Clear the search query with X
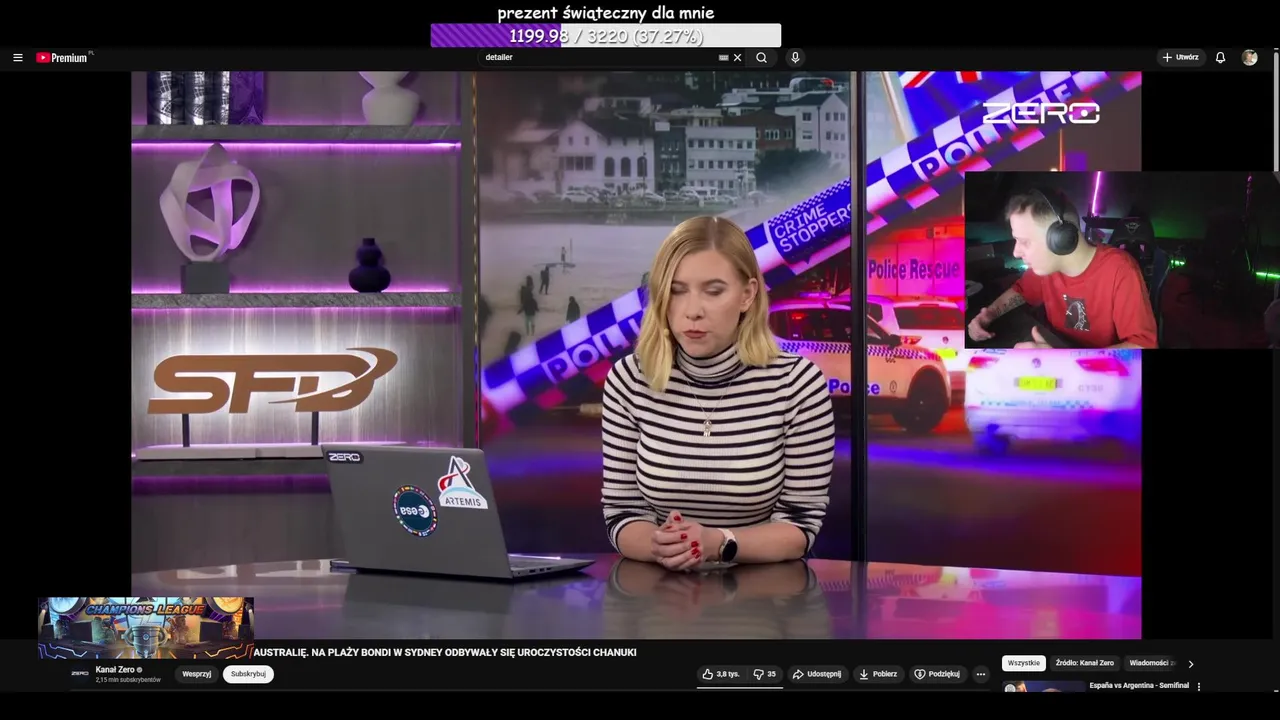The height and width of the screenshot is (720, 1280). (738, 58)
